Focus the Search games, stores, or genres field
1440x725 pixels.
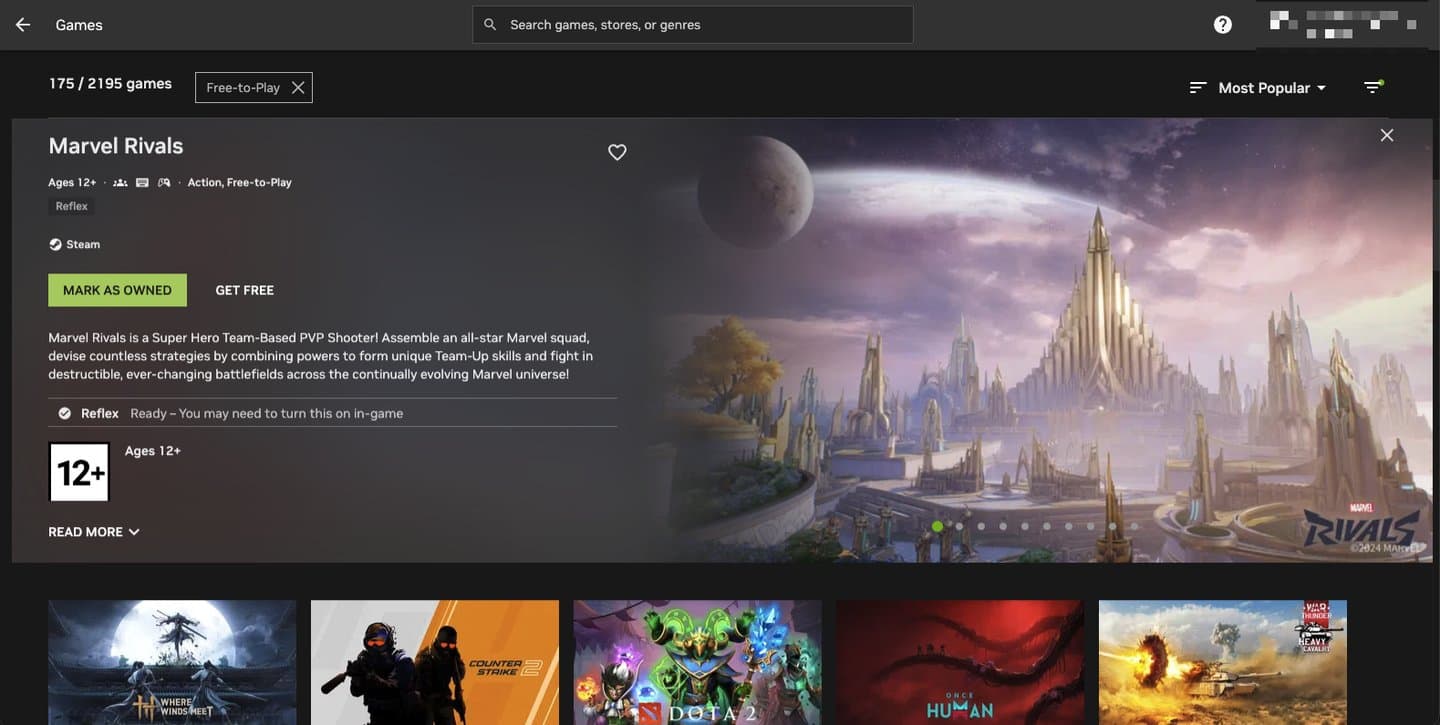(x=692, y=25)
